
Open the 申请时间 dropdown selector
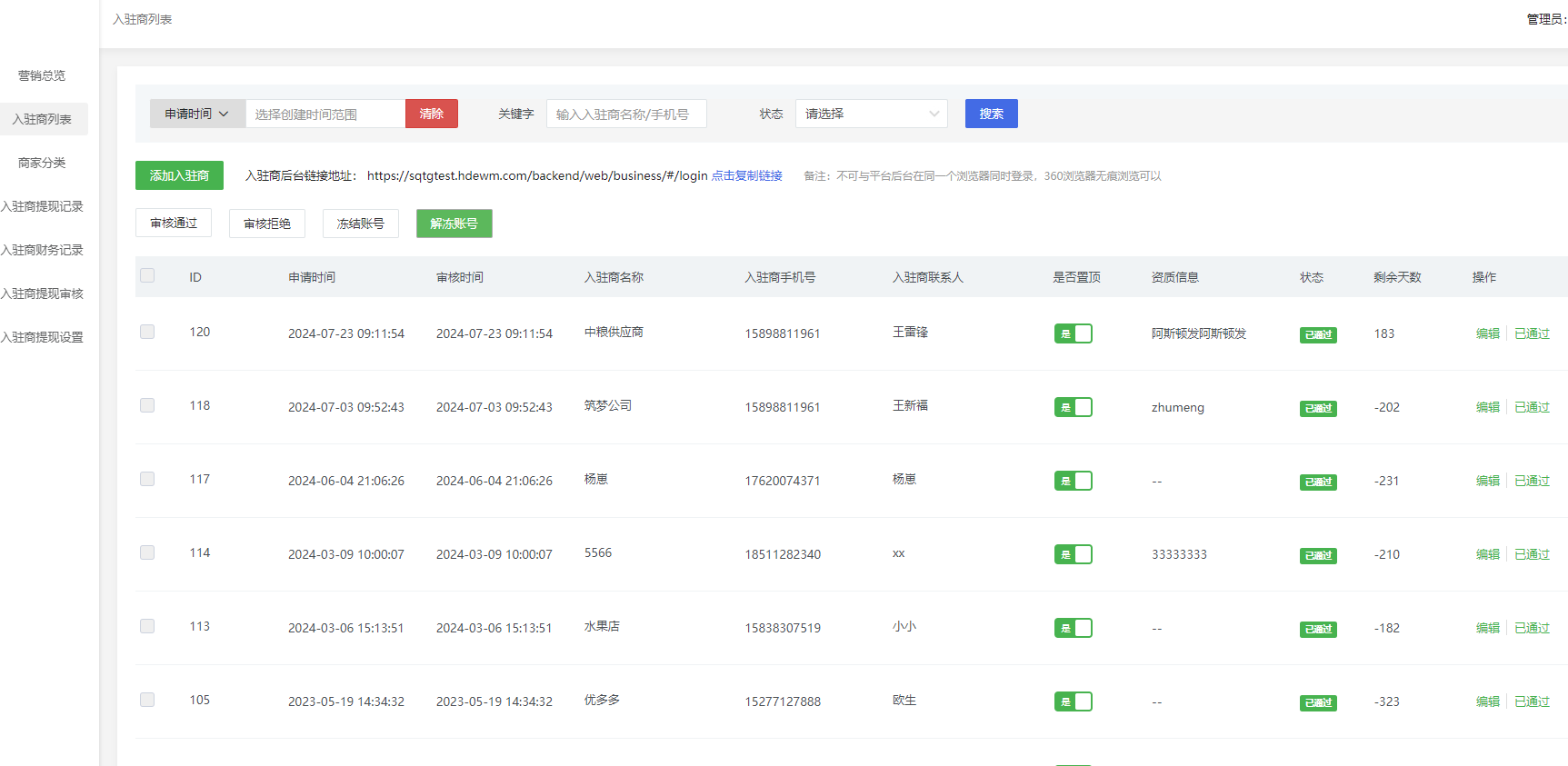point(197,114)
